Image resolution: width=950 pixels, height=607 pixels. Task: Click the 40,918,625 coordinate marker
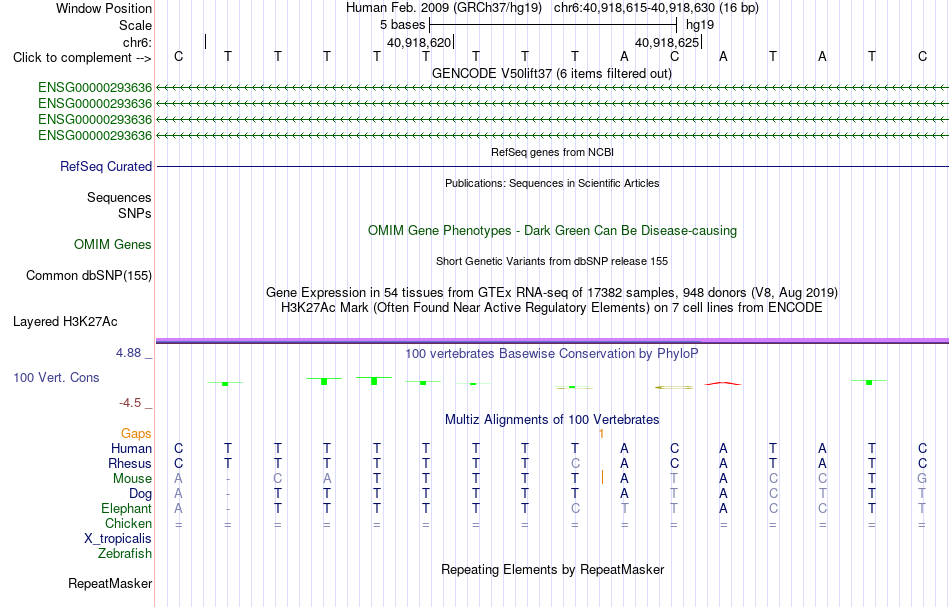(666, 42)
